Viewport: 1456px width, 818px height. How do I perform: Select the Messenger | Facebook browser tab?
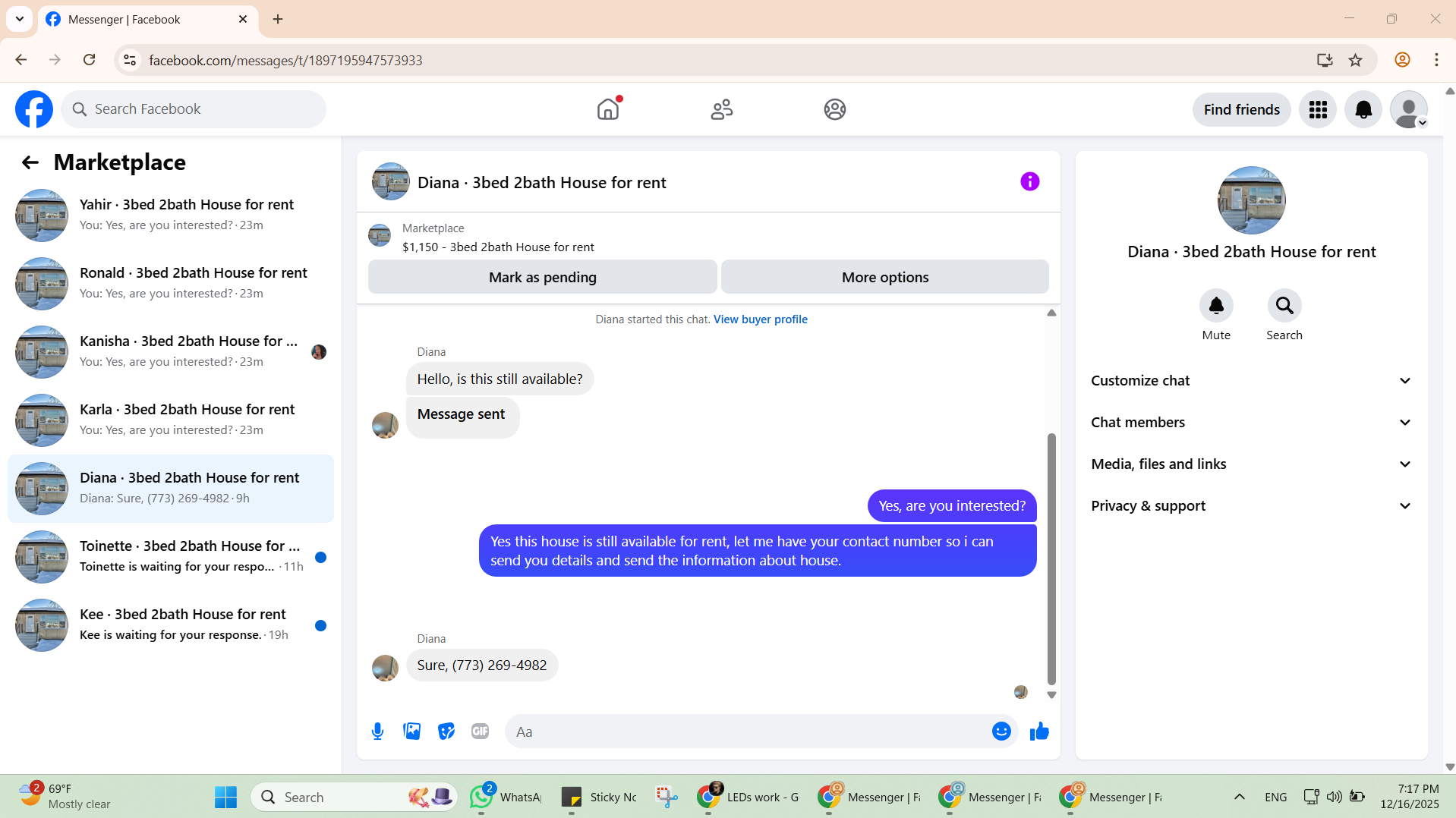[148, 19]
